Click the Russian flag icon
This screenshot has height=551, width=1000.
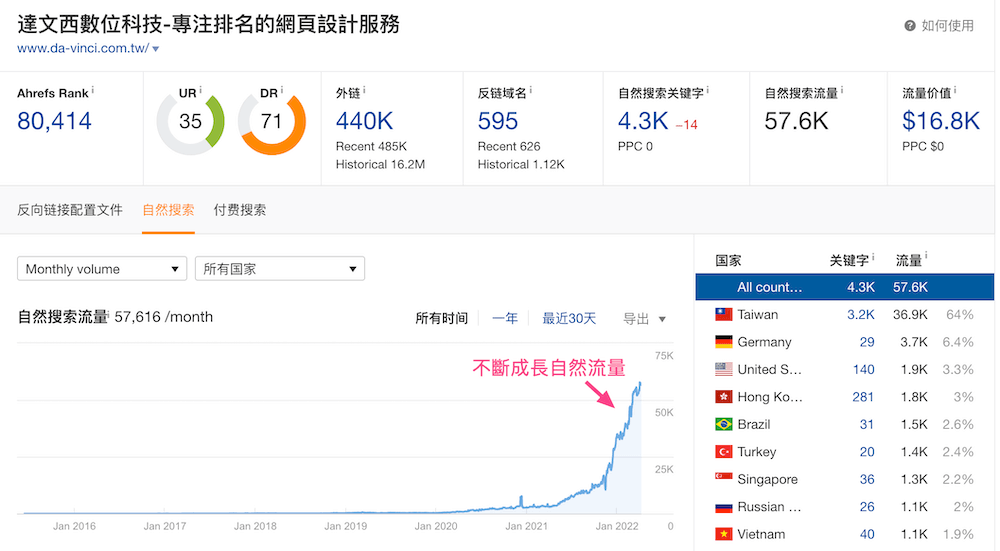point(723,508)
